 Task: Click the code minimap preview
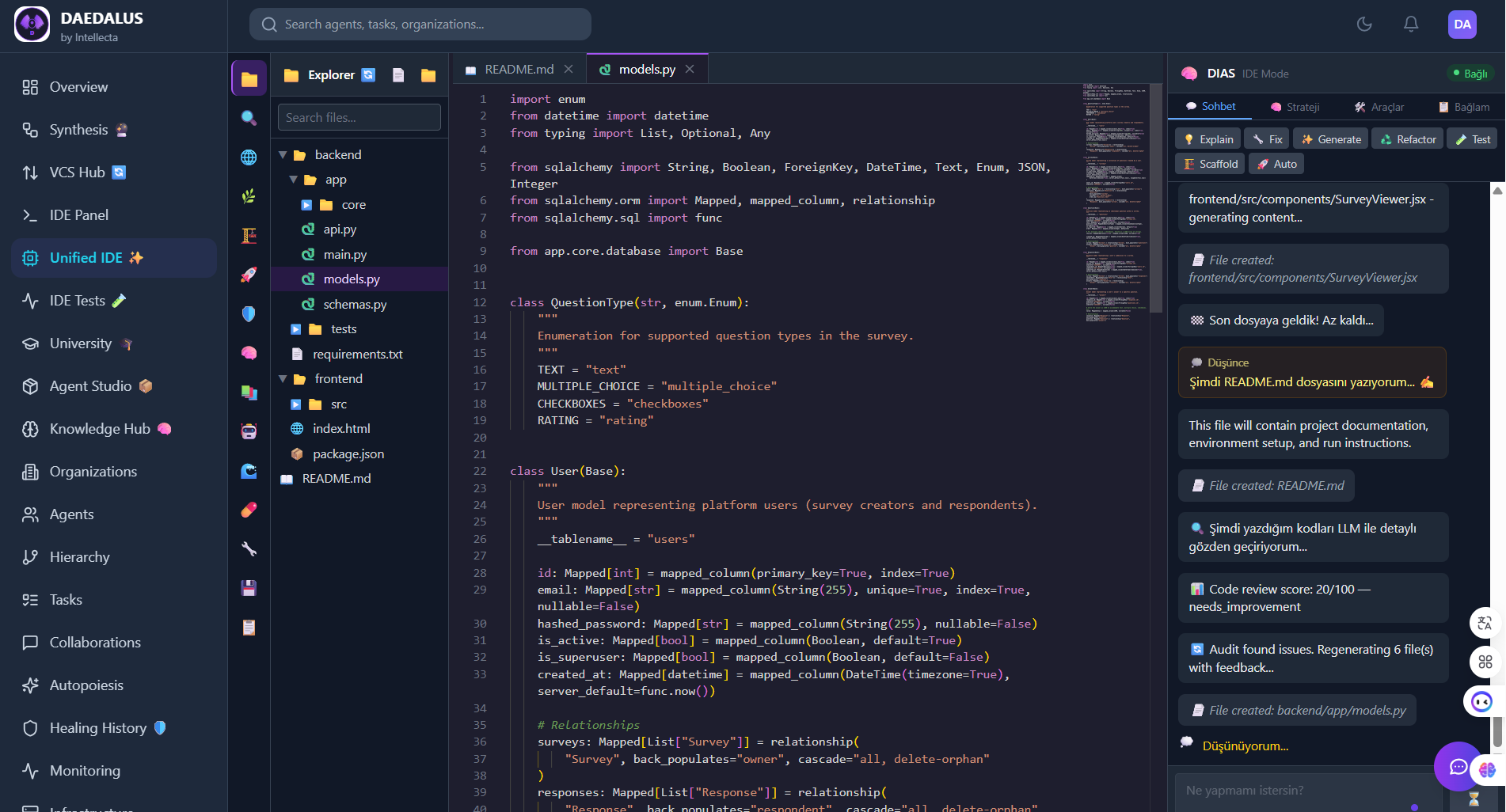[1116, 202]
